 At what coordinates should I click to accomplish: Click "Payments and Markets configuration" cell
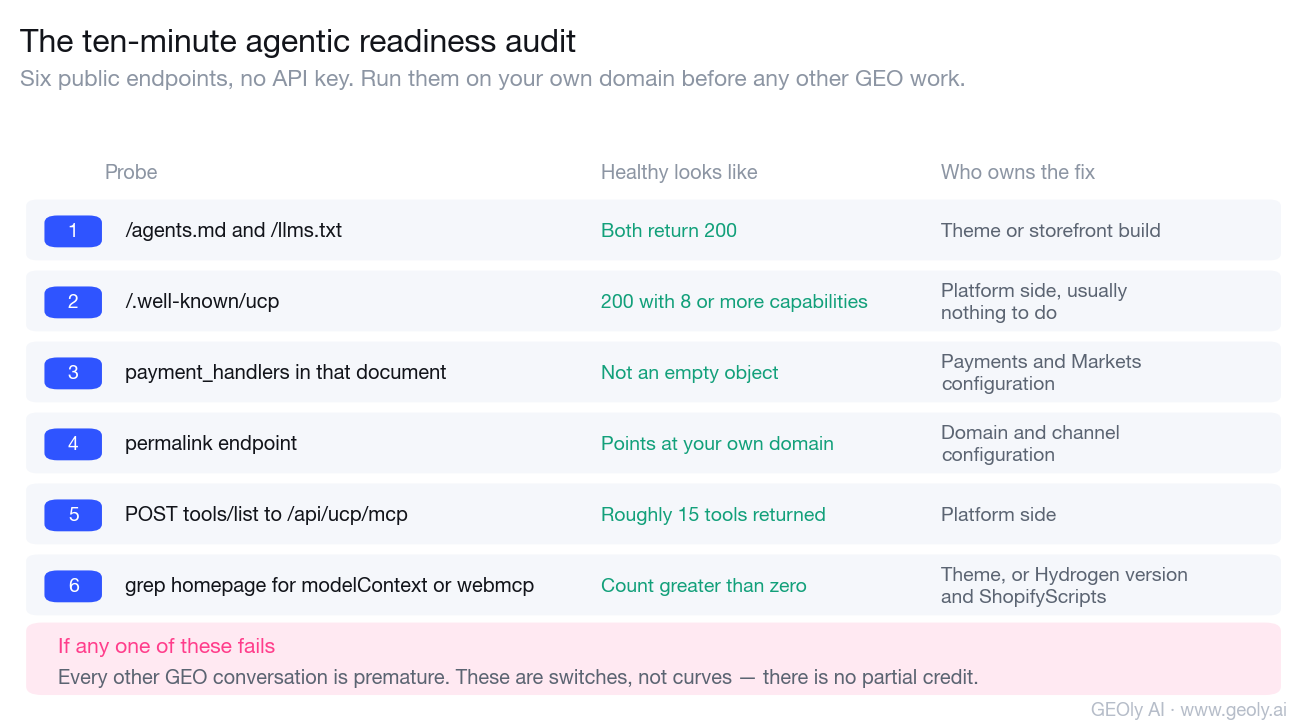[x=1041, y=372]
